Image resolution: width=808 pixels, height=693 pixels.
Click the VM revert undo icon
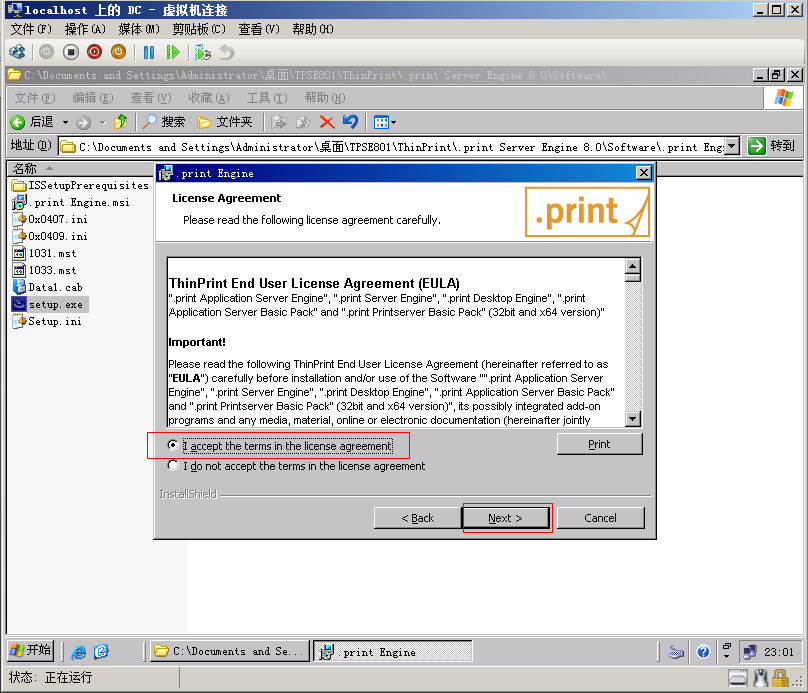[227, 52]
